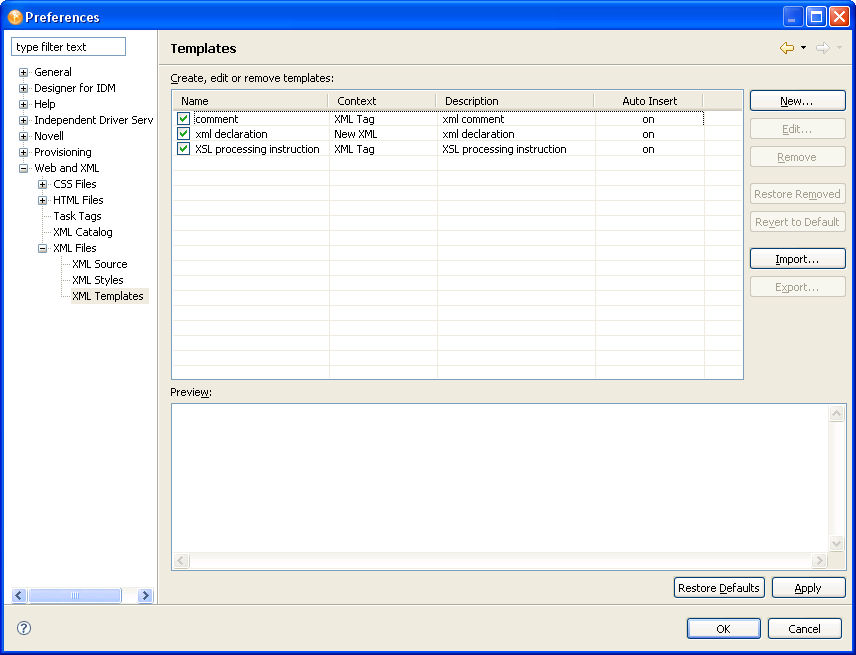Open the back history dropdown arrow
Image resolution: width=856 pixels, height=655 pixels.
click(x=803, y=48)
